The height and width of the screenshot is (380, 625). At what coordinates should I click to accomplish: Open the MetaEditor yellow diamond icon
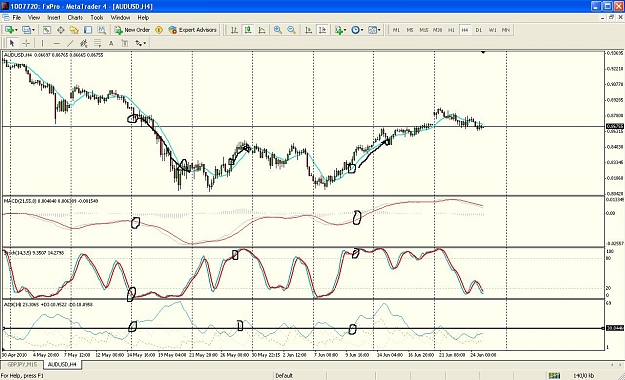pos(159,30)
